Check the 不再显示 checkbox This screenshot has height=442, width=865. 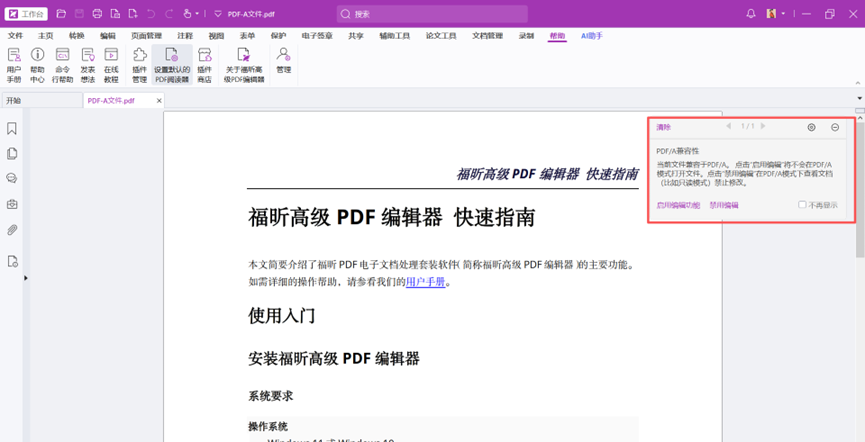[802, 205]
